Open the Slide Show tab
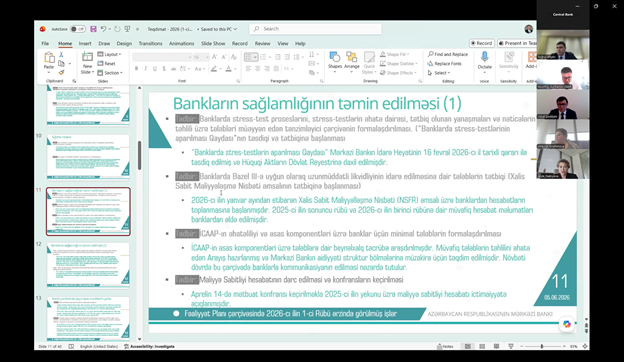Viewport: 624px width, 362px height. click(213, 43)
